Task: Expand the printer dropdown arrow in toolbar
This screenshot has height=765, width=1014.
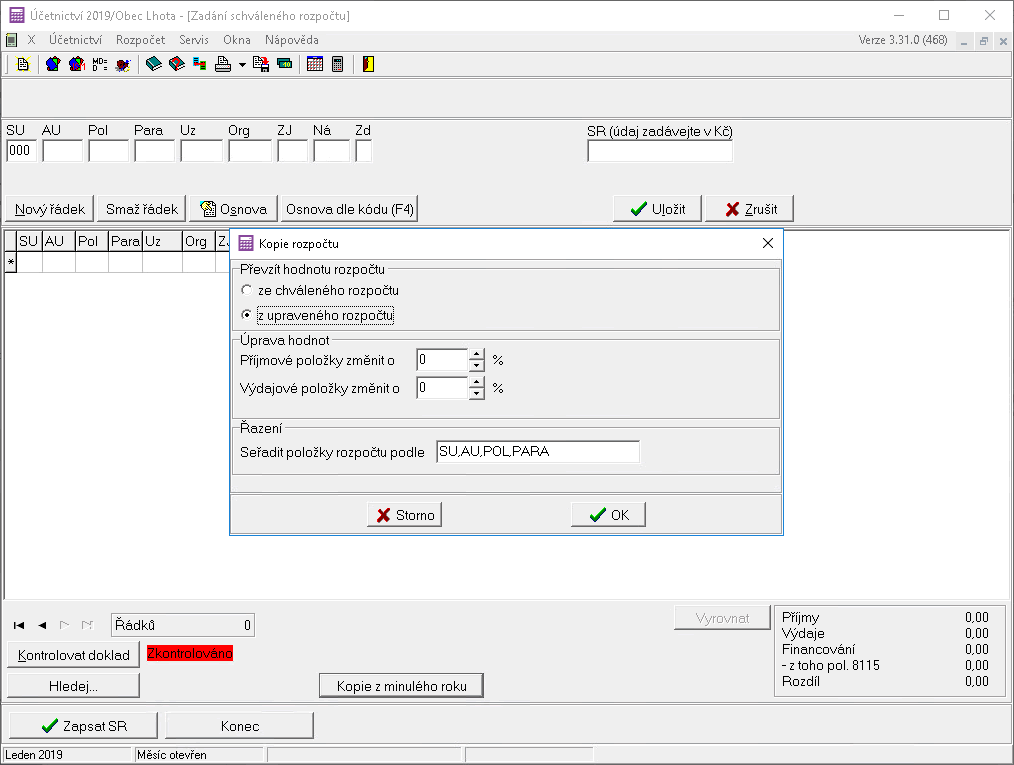Action: 242,65
